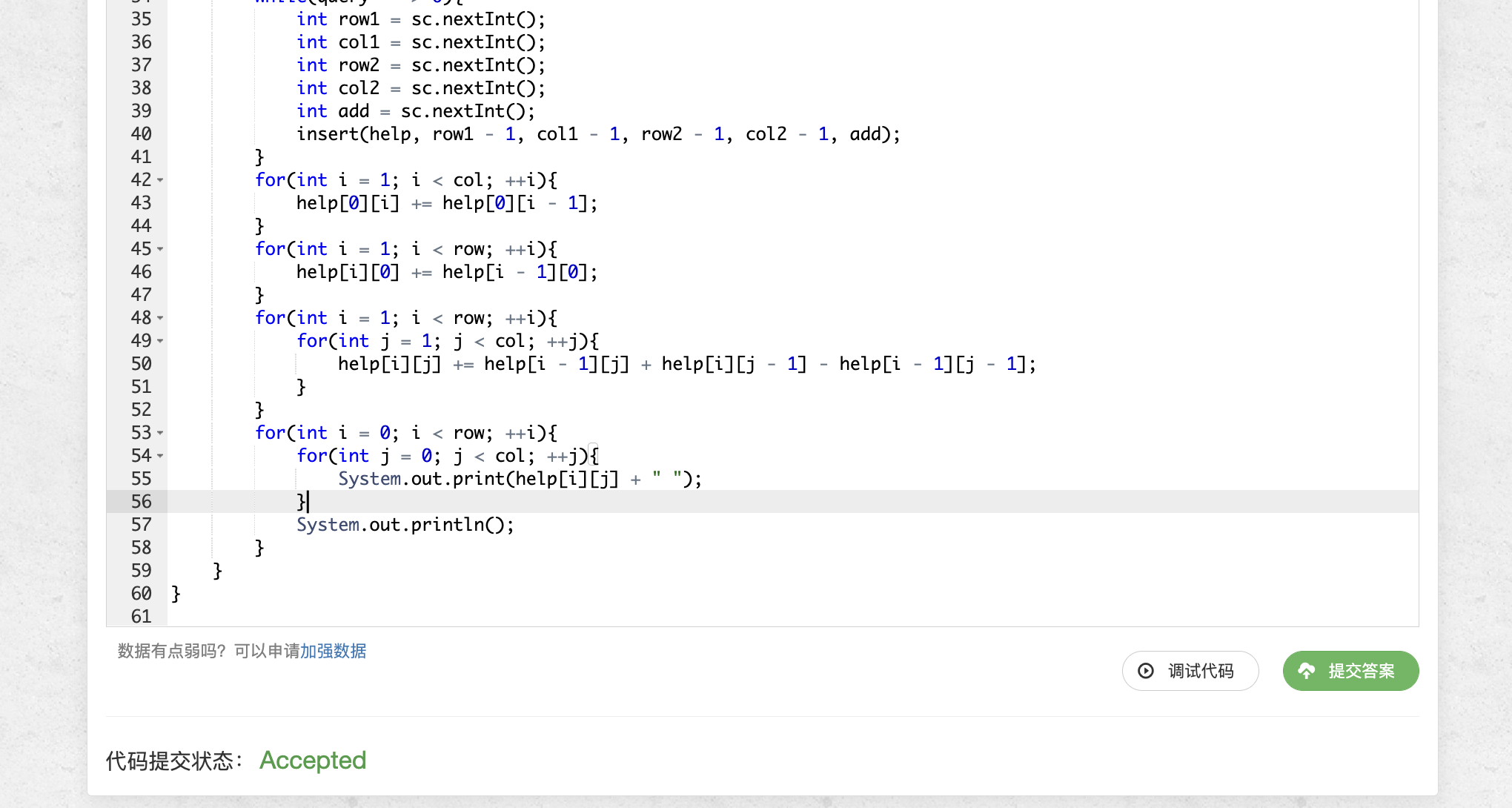Screen dimensions: 1512x808
Task: Submit answer with the green 提交答案 button
Action: coord(1350,671)
